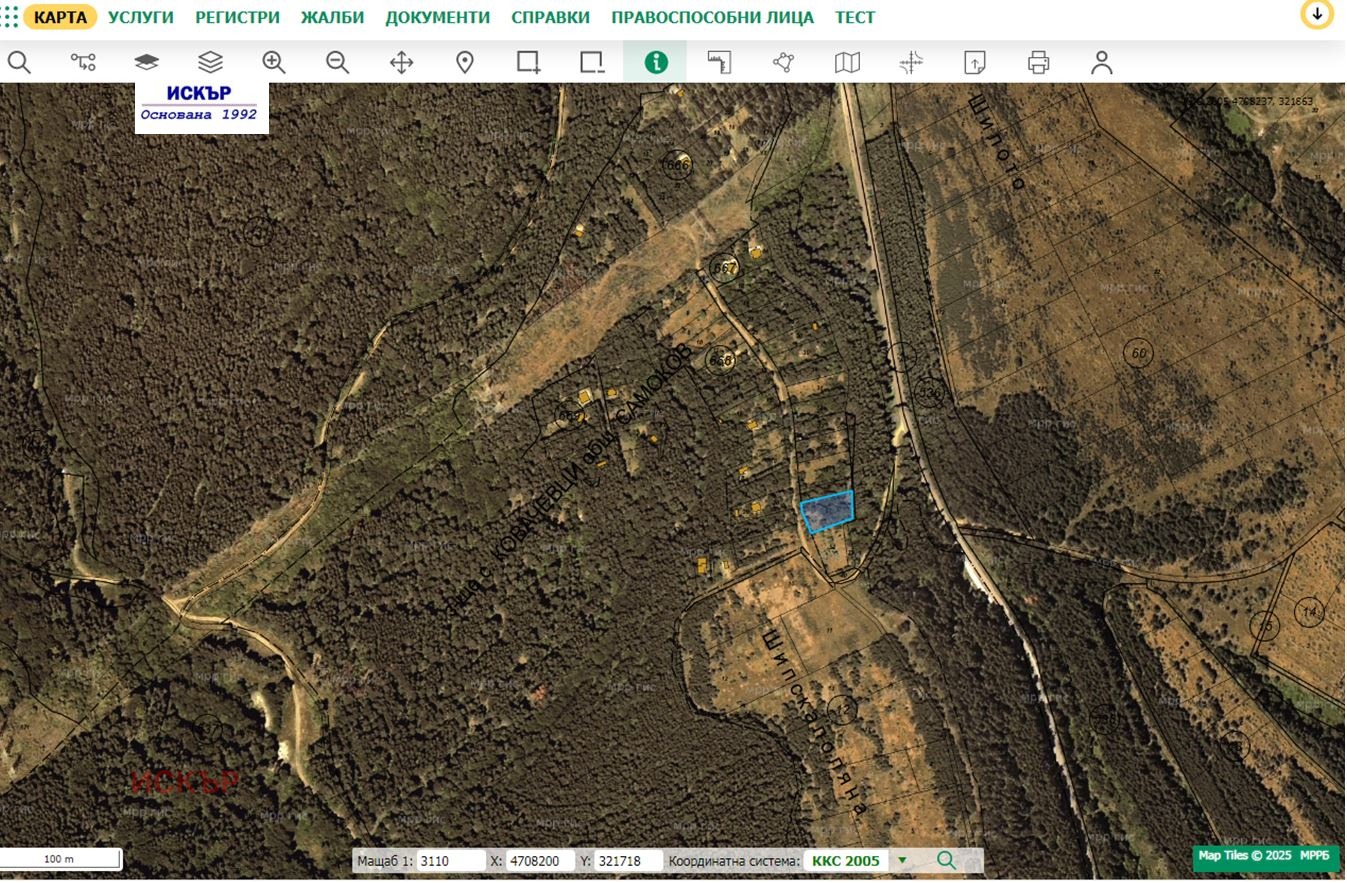
Task: Switch to the СПРАВКИ menu
Action: point(550,17)
